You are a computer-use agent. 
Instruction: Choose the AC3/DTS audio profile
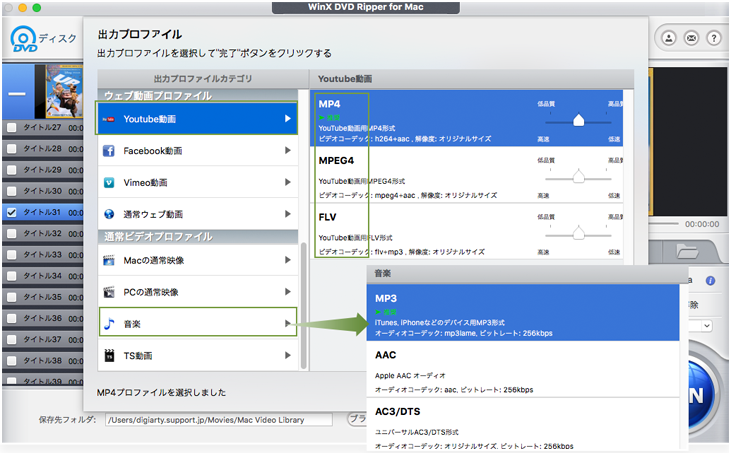(x=523, y=424)
